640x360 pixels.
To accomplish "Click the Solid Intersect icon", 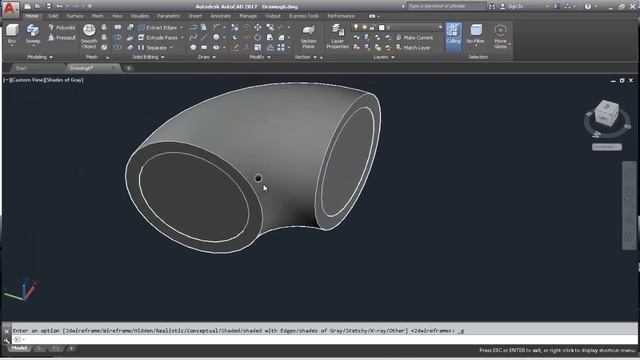I will pyautogui.click(x=118, y=47).
